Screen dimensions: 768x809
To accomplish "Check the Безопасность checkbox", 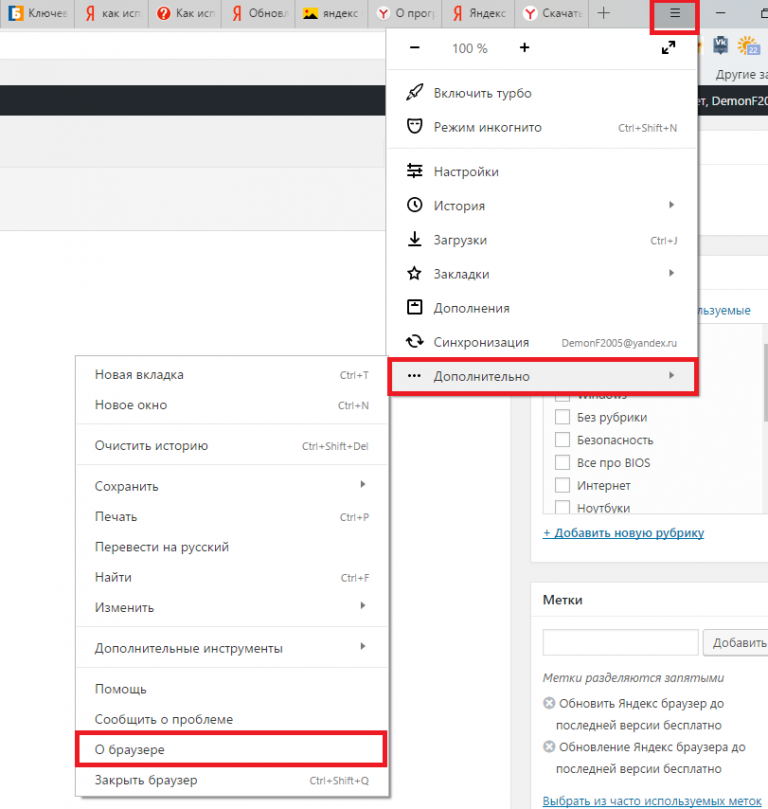I will click(x=562, y=440).
